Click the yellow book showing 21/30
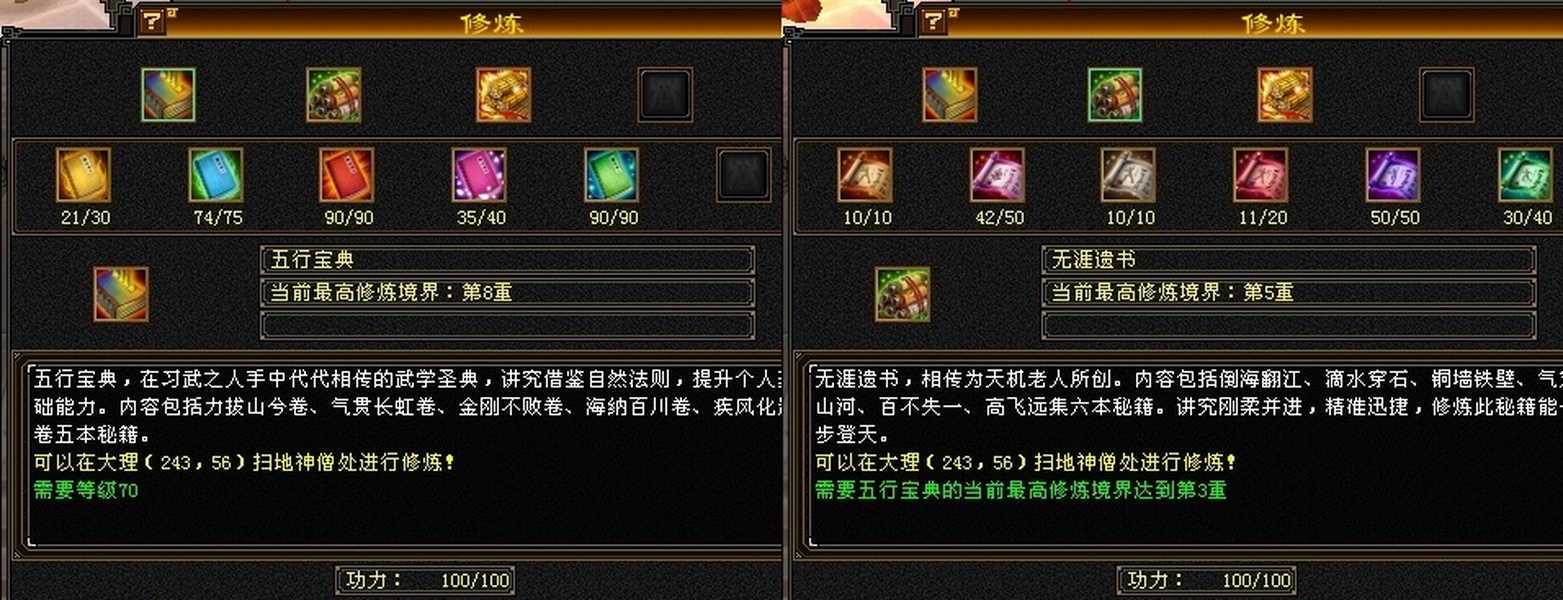1563x600 pixels. point(84,175)
